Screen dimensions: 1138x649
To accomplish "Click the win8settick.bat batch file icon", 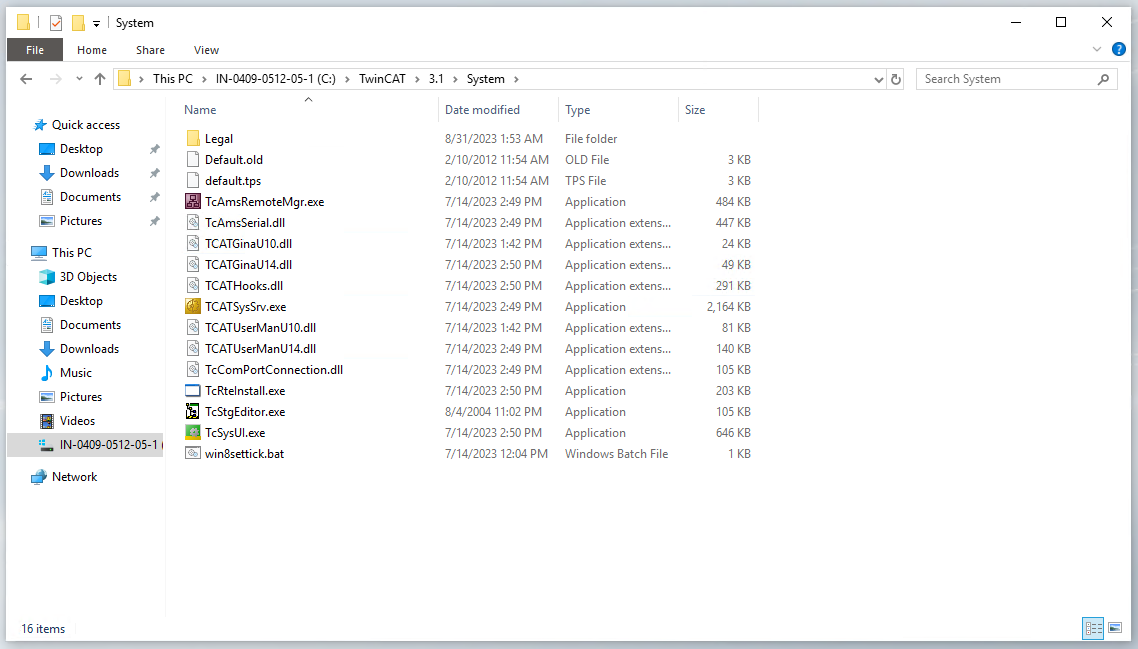I will (192, 454).
